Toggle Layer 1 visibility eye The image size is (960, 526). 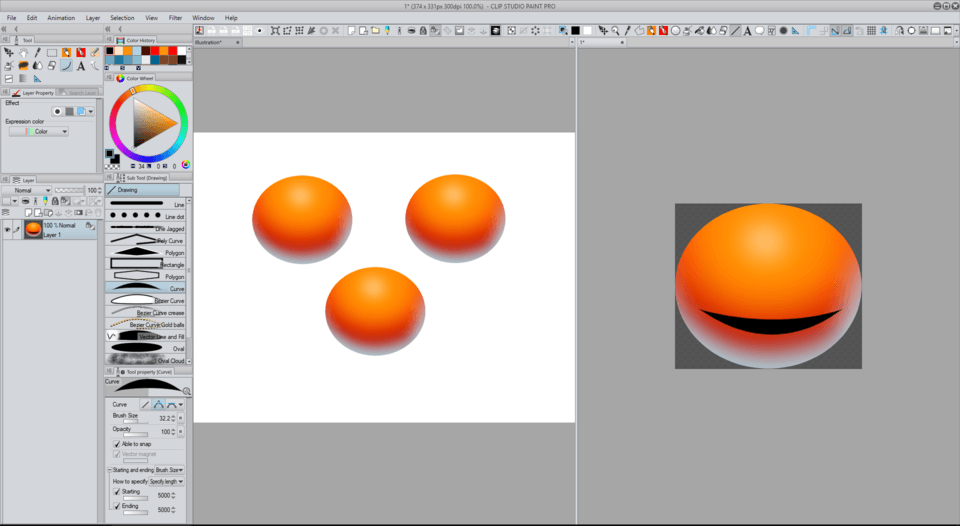coord(7,229)
